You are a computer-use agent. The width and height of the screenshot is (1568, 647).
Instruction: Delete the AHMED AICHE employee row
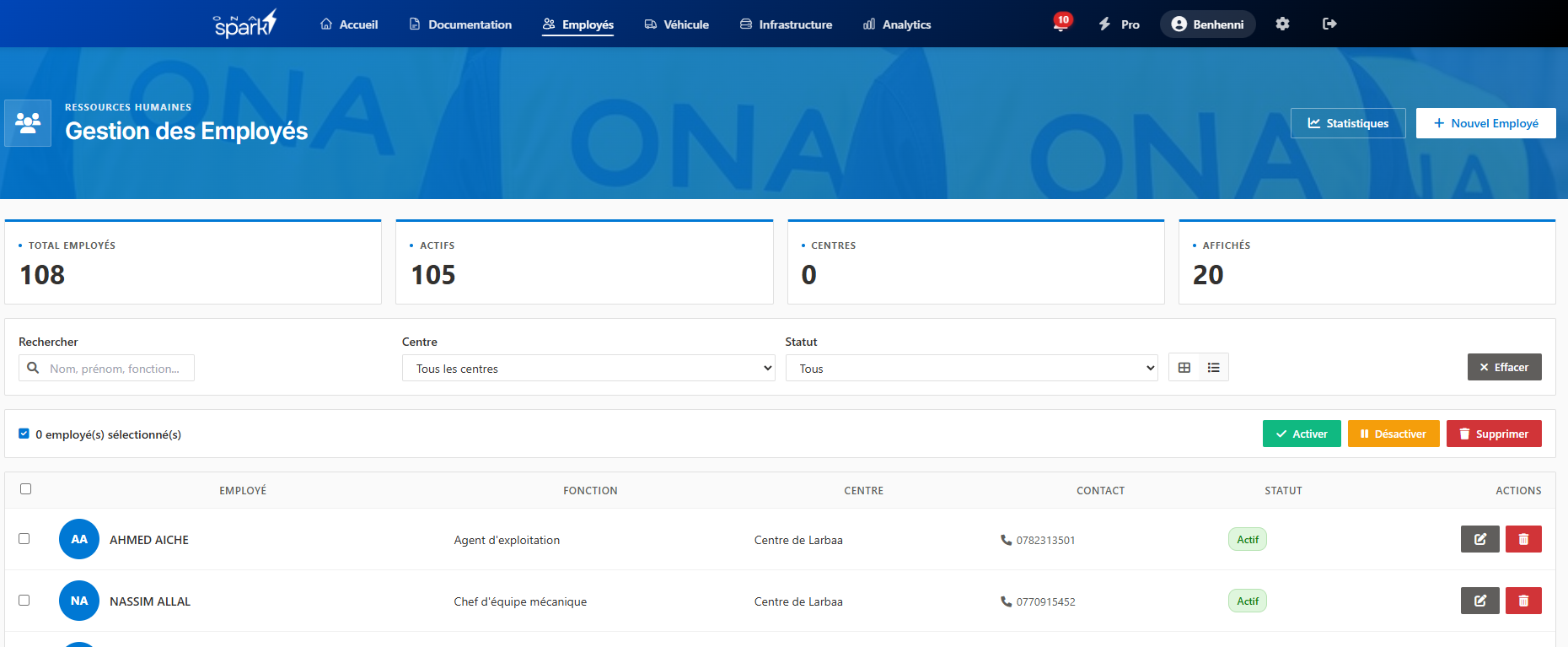click(x=1523, y=539)
